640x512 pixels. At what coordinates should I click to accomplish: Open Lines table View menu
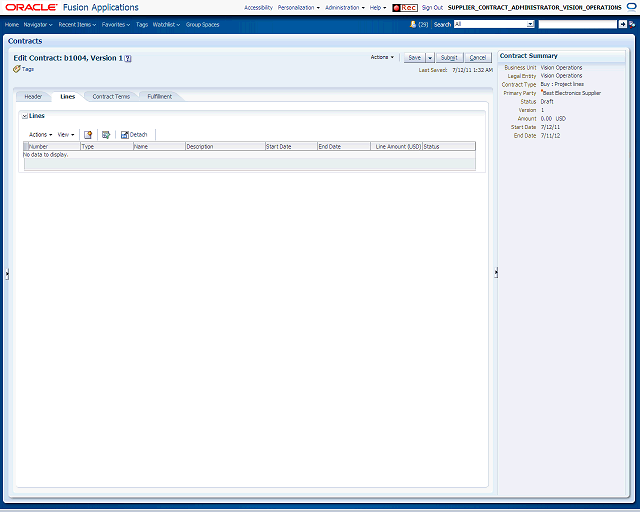coord(66,135)
